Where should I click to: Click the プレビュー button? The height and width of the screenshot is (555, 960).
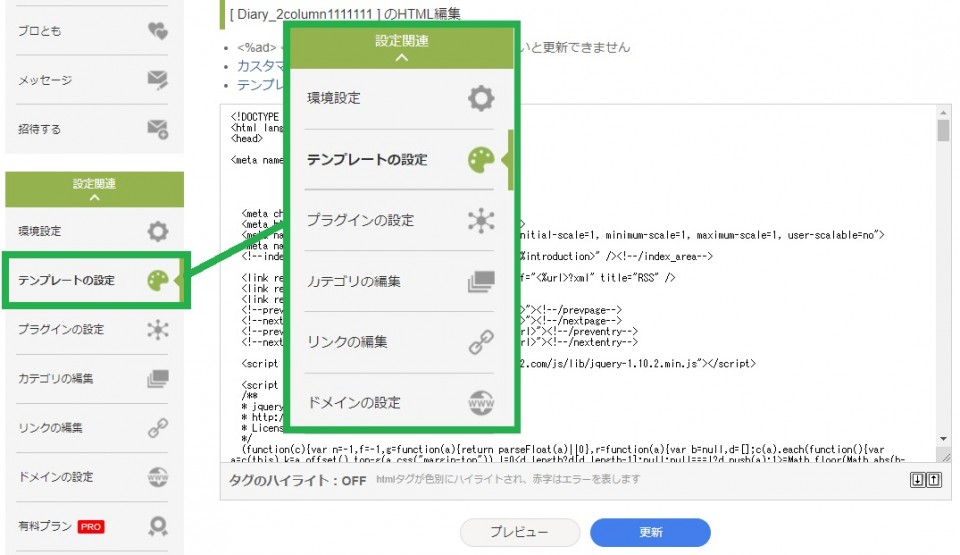click(x=519, y=532)
